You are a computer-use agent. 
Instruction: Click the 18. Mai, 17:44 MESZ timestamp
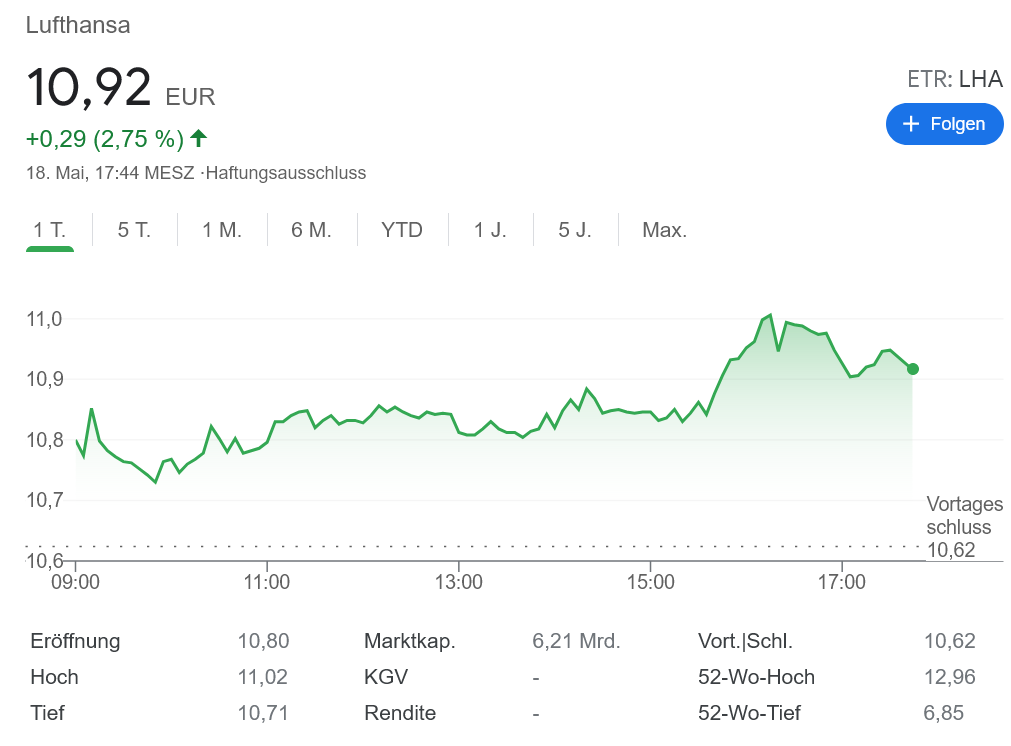click(110, 173)
